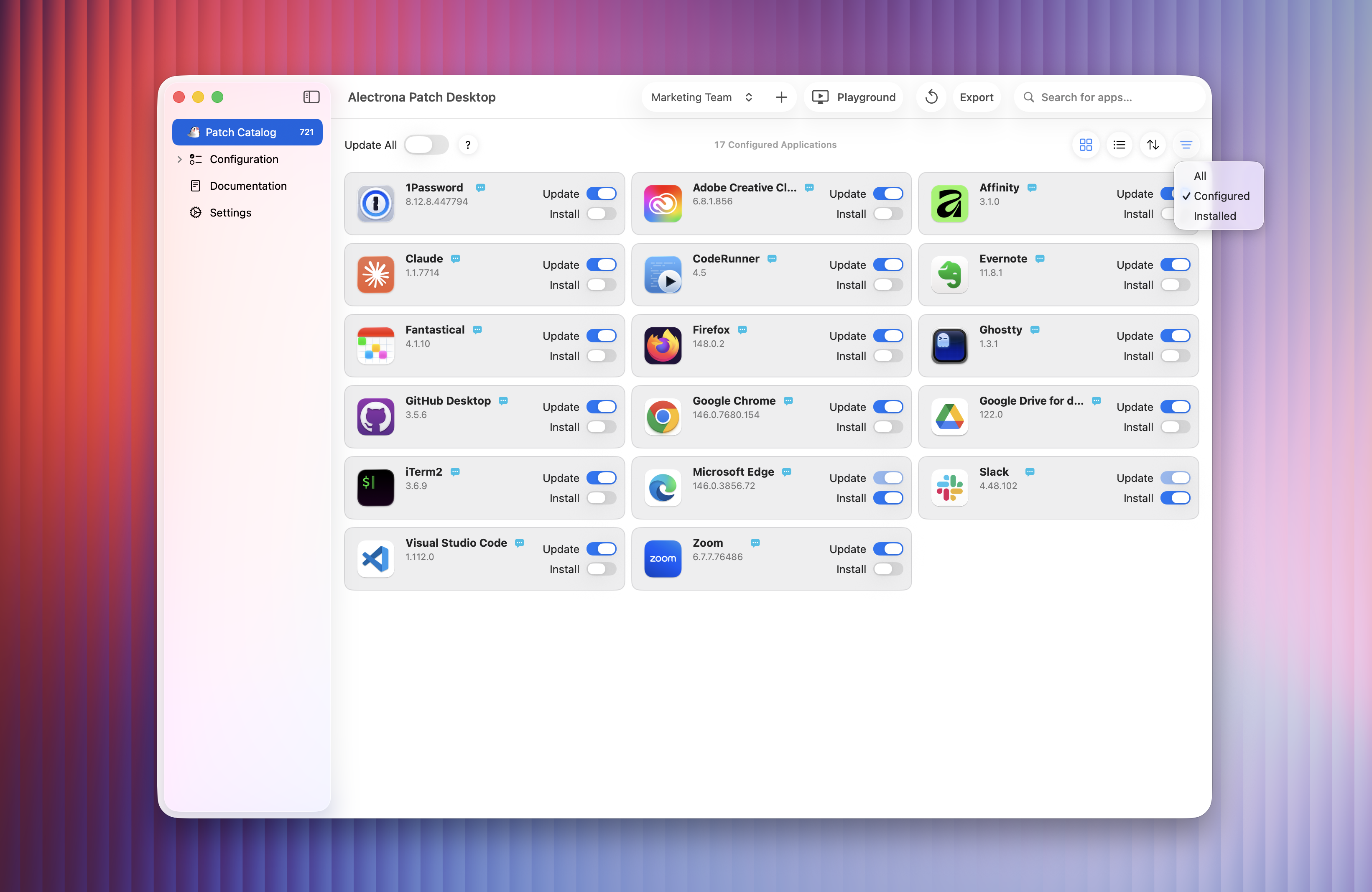Click the Playground button
This screenshot has height=892, width=1372.
(854, 97)
